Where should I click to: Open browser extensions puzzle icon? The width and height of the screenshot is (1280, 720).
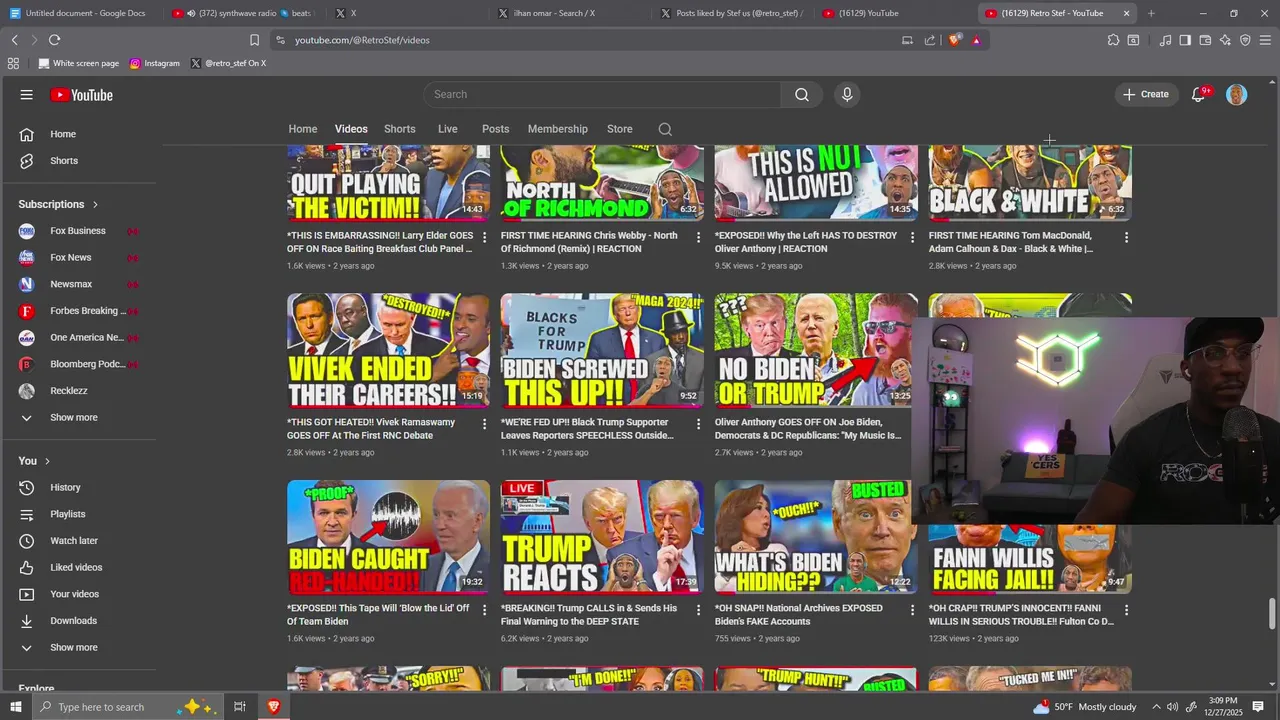[1113, 40]
